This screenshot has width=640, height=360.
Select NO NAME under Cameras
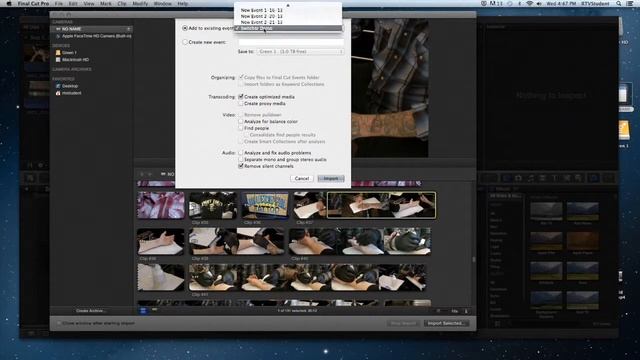(92, 29)
